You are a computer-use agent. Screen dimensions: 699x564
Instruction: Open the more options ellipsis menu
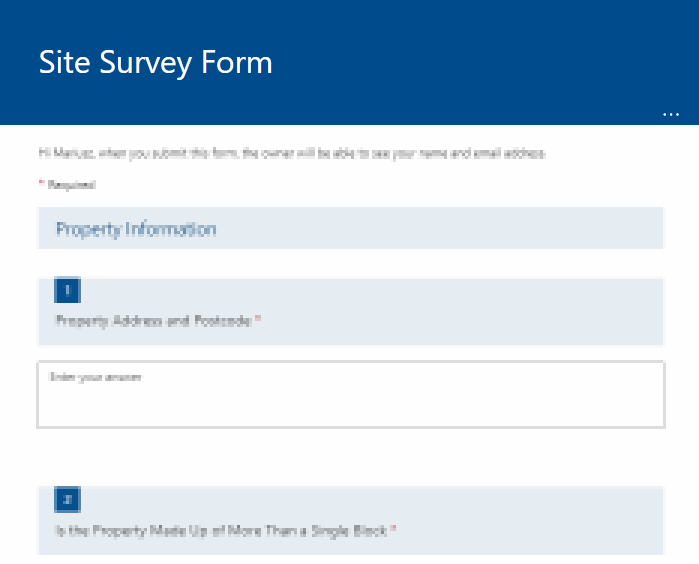coord(670,115)
